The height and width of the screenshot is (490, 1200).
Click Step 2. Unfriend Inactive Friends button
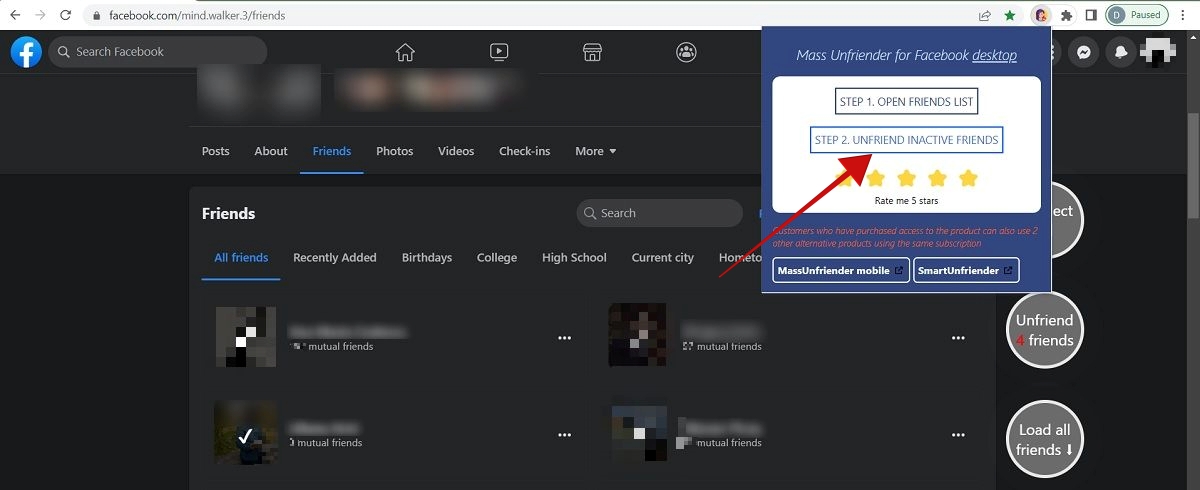point(906,140)
